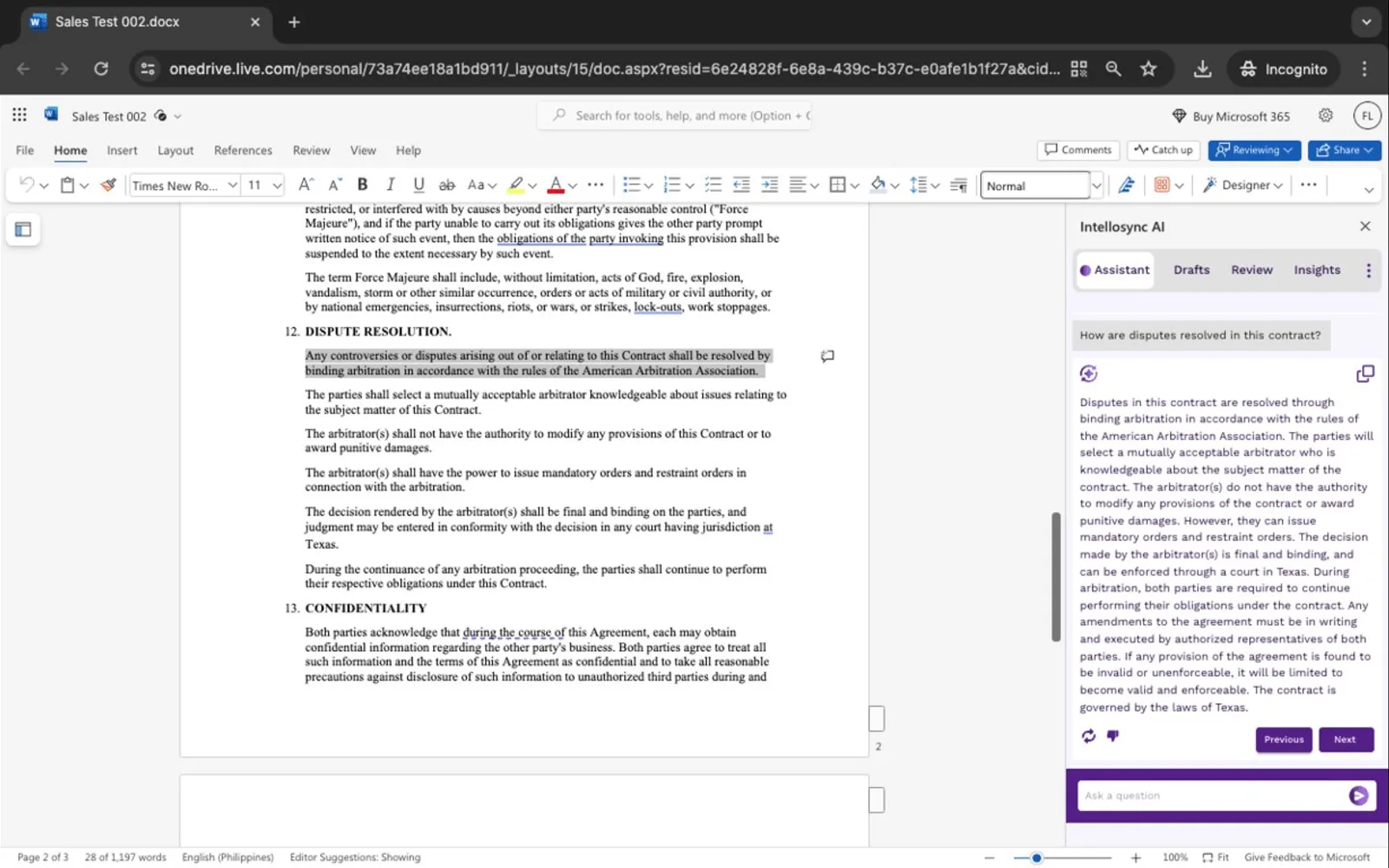The height and width of the screenshot is (868, 1389).
Task: Click the Comments button
Action: [x=1078, y=150]
